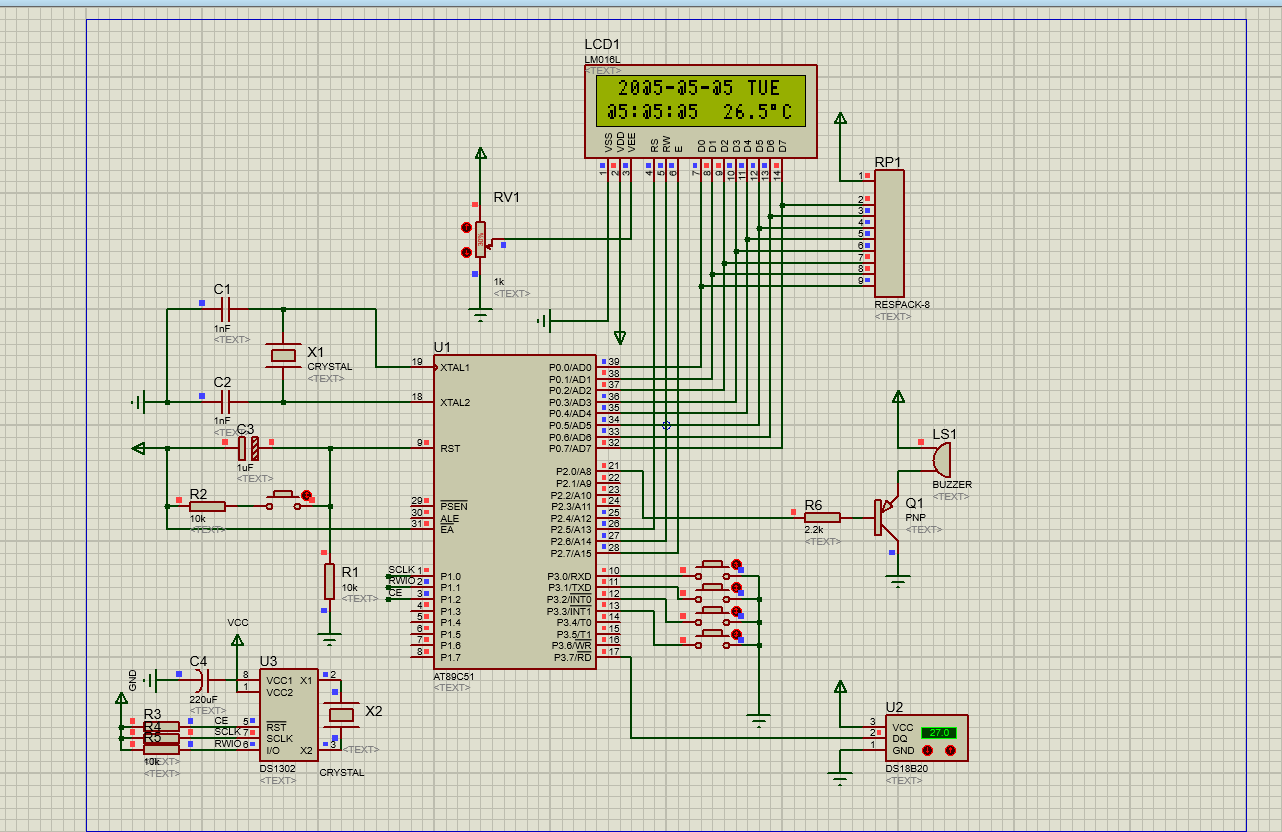Select the RESPACK-8 resistor pack RP1

click(x=889, y=234)
